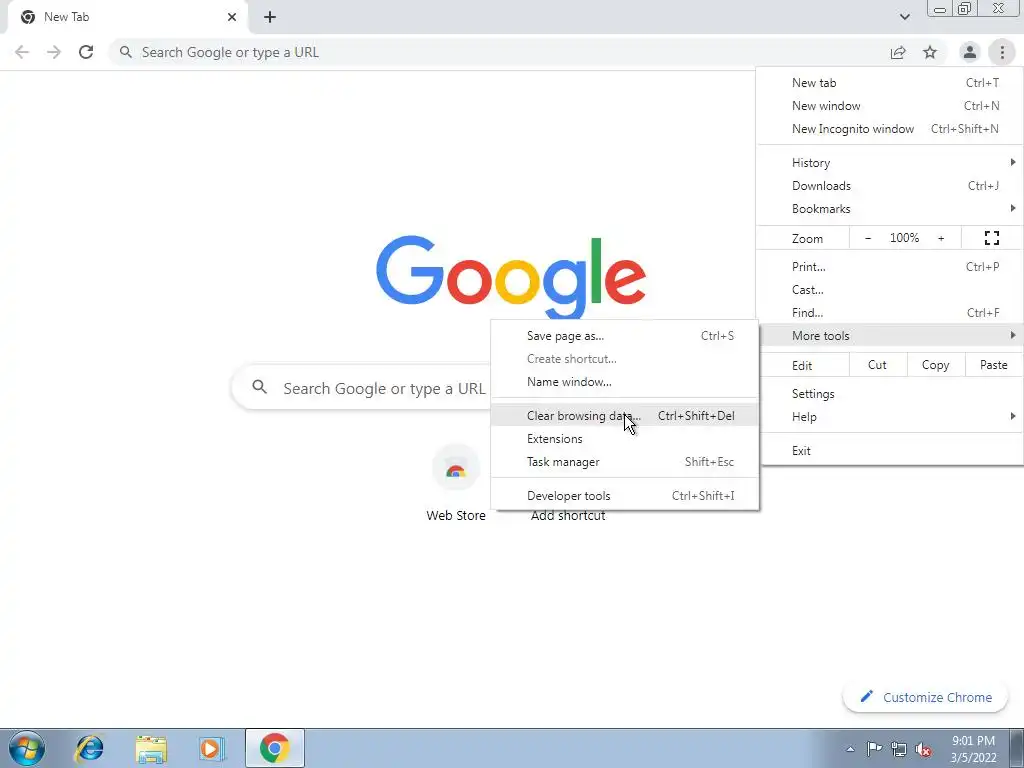Expand More tools submenu

[x=890, y=336]
